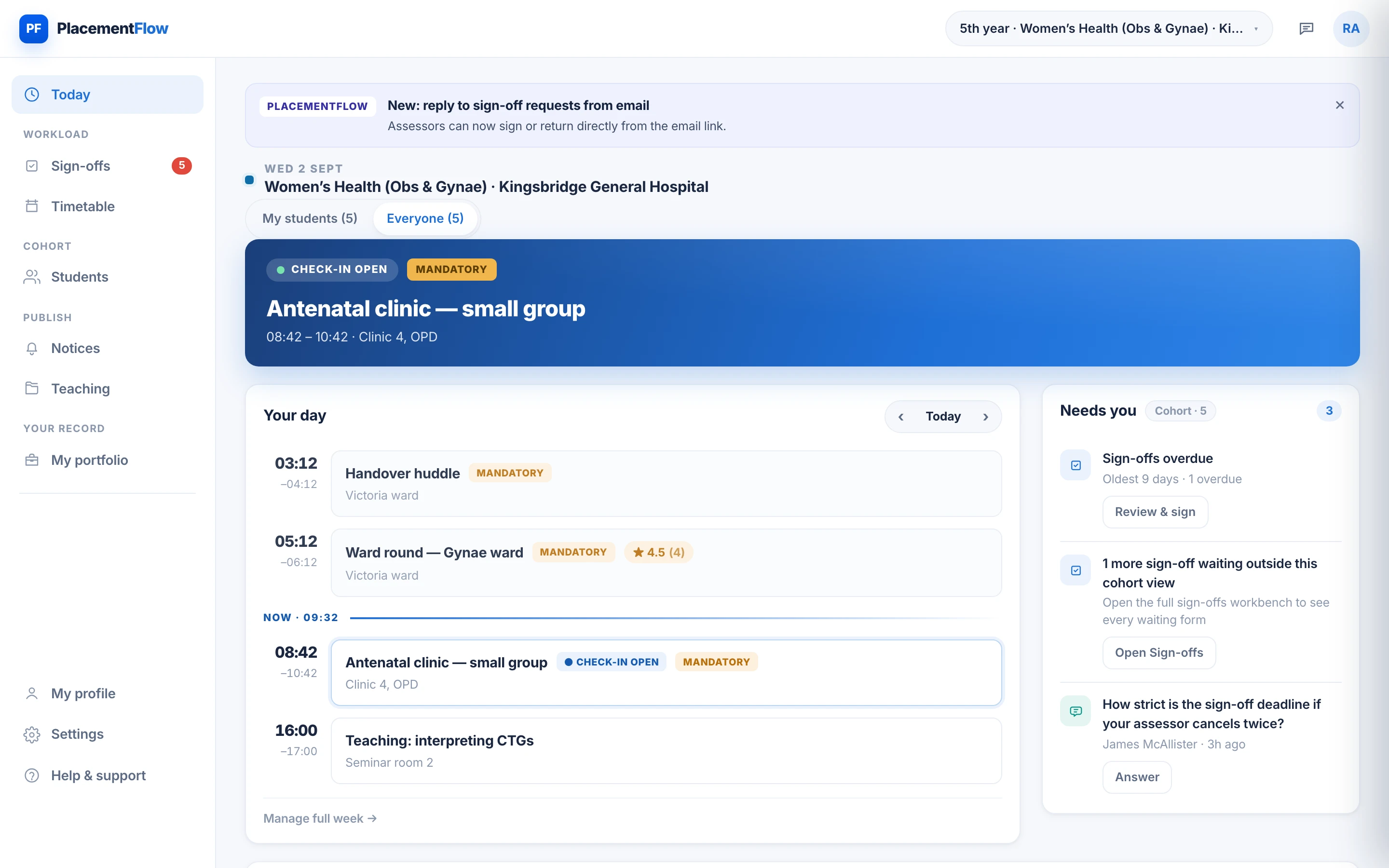Open Students in the sidebar
The height and width of the screenshot is (868, 1389).
coord(108,277)
